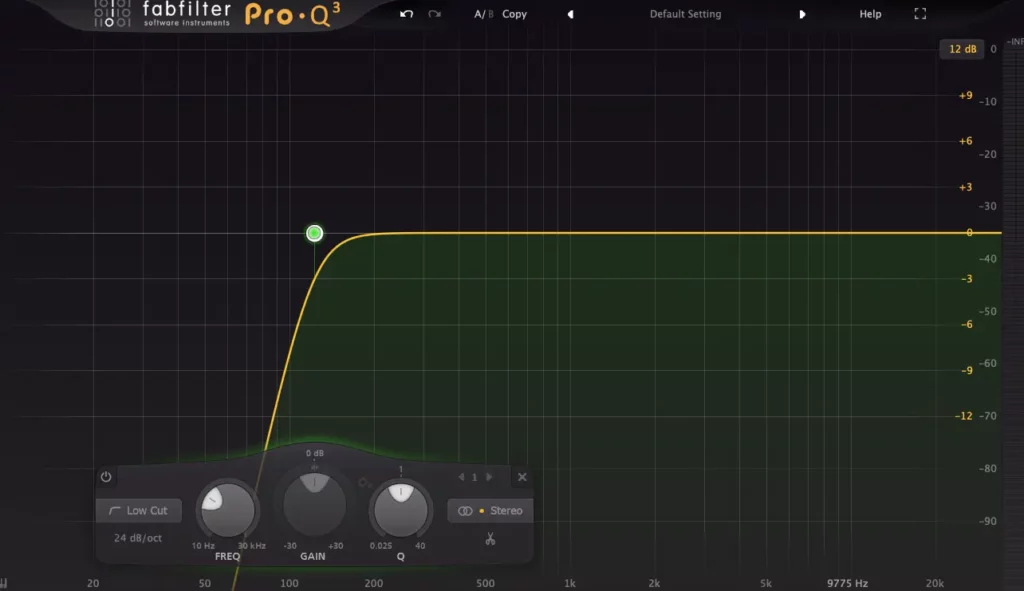The height and width of the screenshot is (591, 1024).
Task: Select the green EQ band node
Action: pyautogui.click(x=314, y=233)
